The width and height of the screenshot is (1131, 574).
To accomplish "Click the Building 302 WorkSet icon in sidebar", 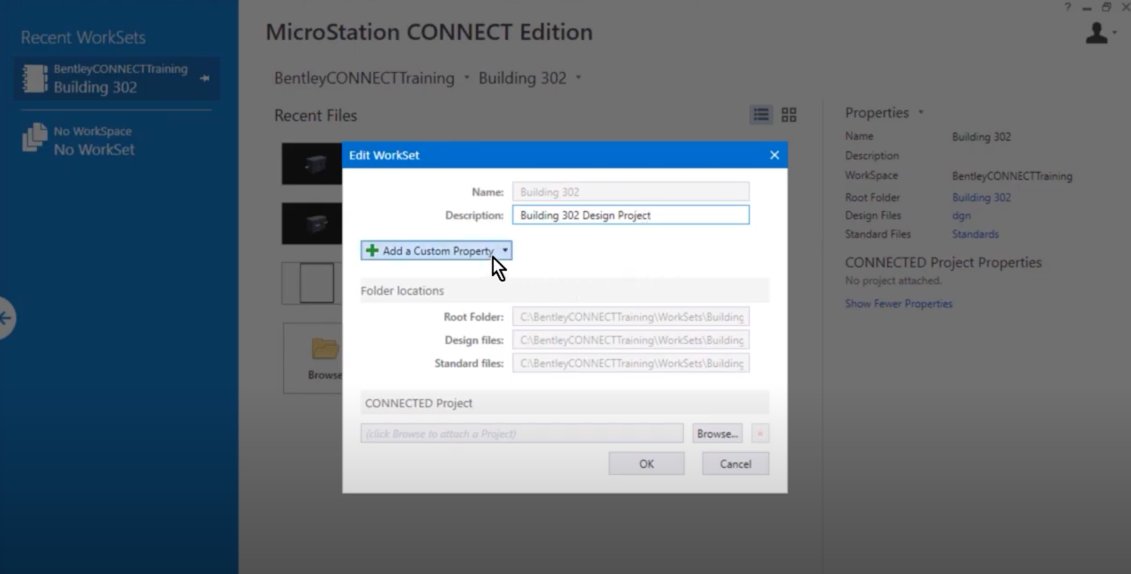I will tap(34, 79).
